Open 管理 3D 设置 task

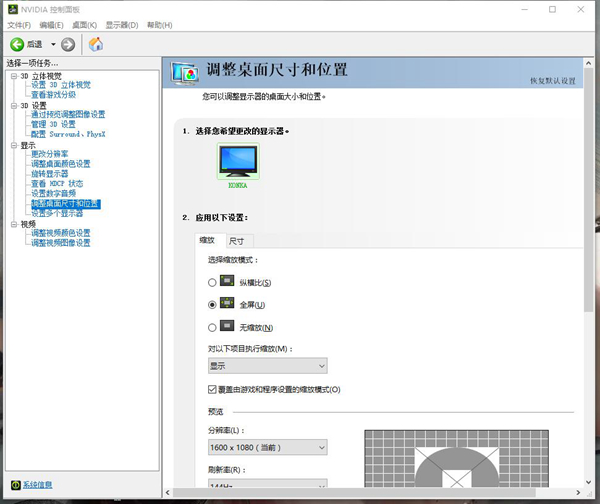53,124
